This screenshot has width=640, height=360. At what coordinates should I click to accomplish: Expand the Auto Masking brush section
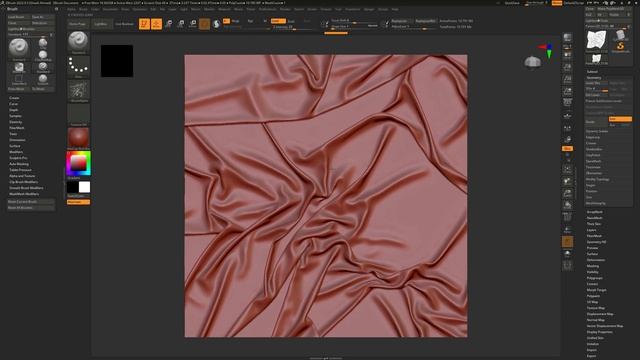pos(19,164)
